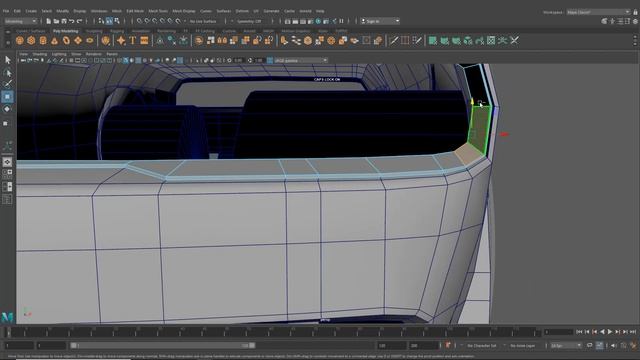The width and height of the screenshot is (640, 360).
Task: Open the Mesh Tools menu
Action: [x=158, y=11]
